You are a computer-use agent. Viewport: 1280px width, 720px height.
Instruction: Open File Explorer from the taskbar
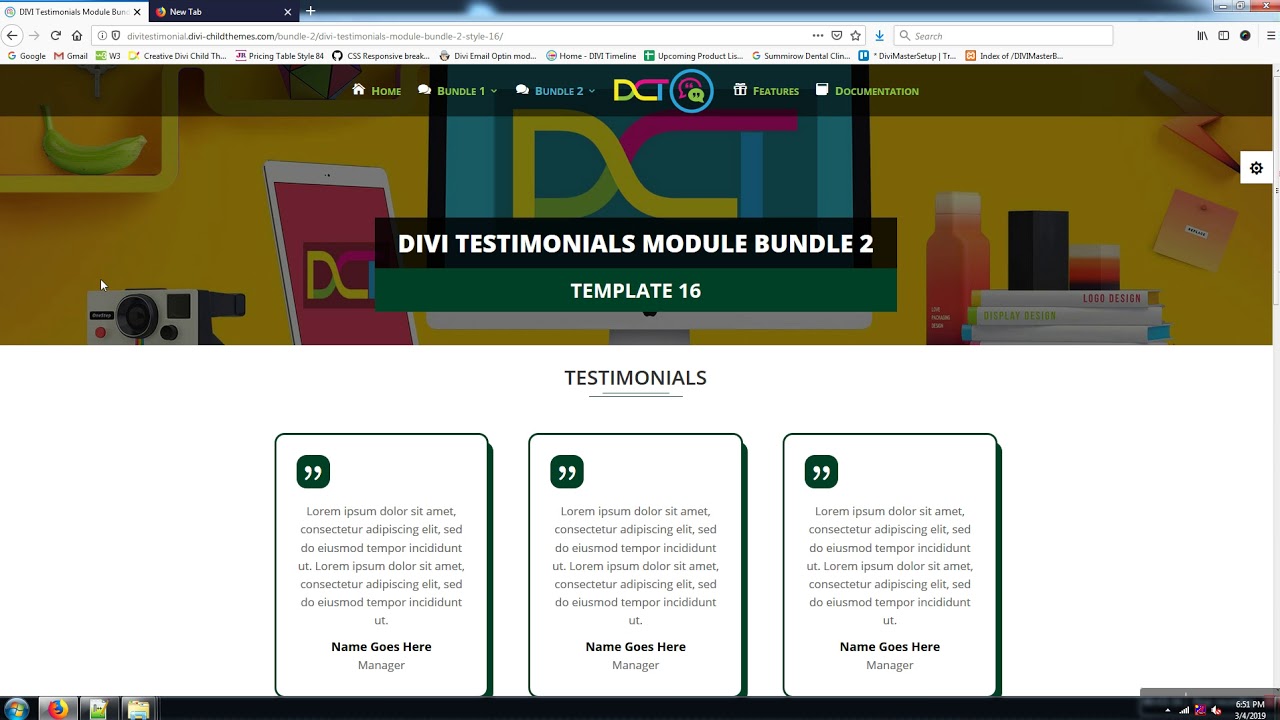[138, 709]
